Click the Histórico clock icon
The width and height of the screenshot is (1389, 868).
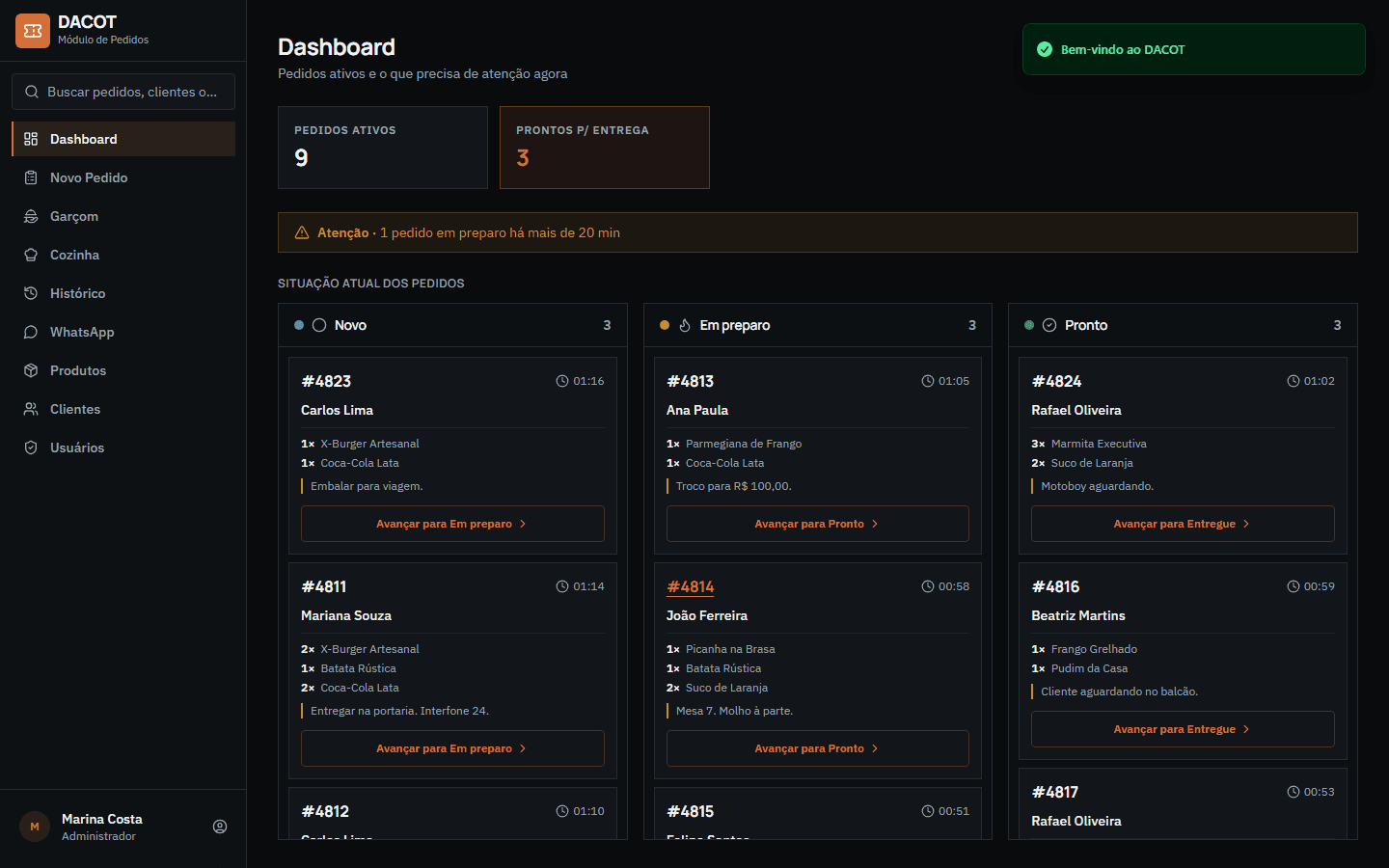(31, 293)
